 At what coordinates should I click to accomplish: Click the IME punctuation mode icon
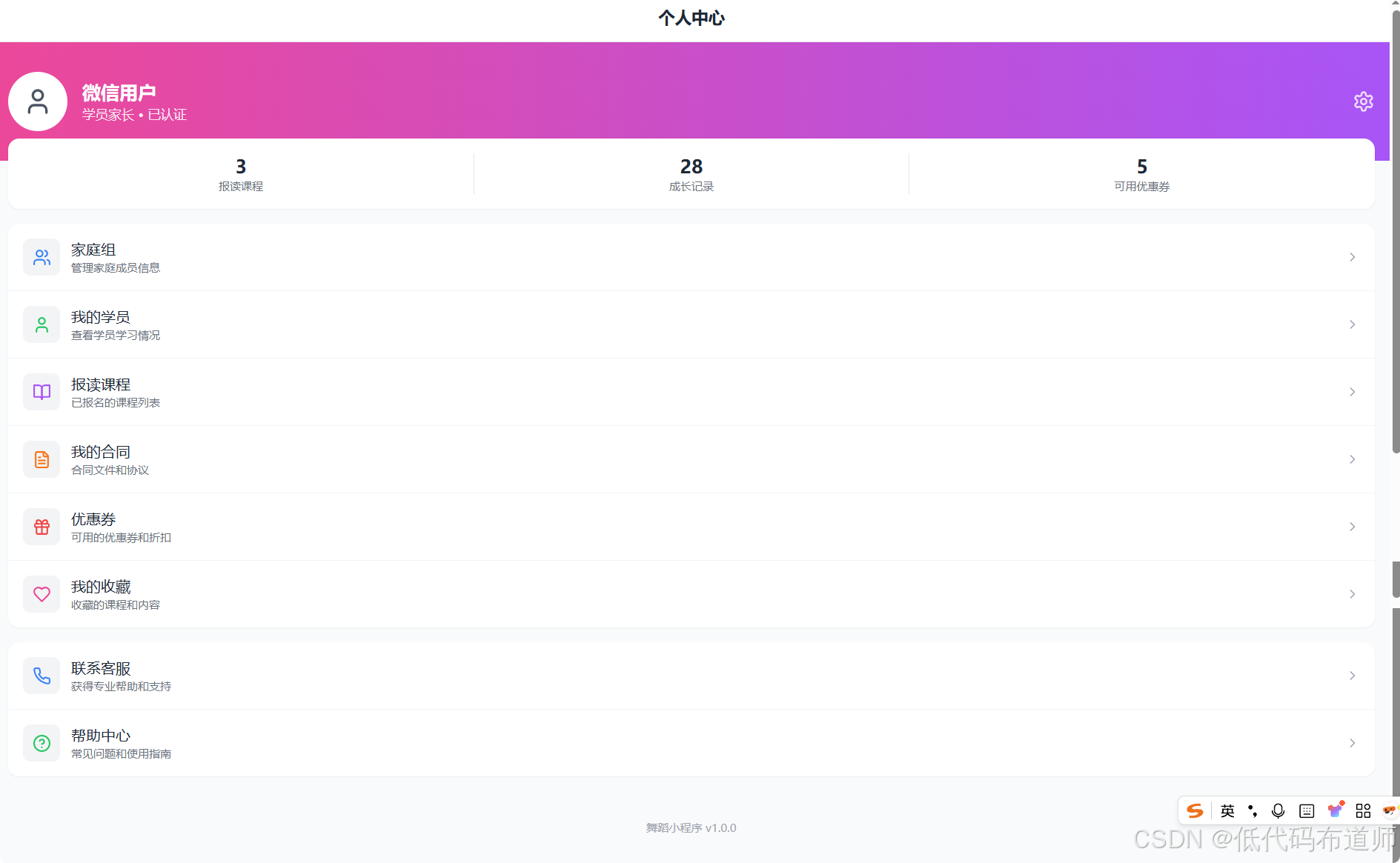[1253, 810]
